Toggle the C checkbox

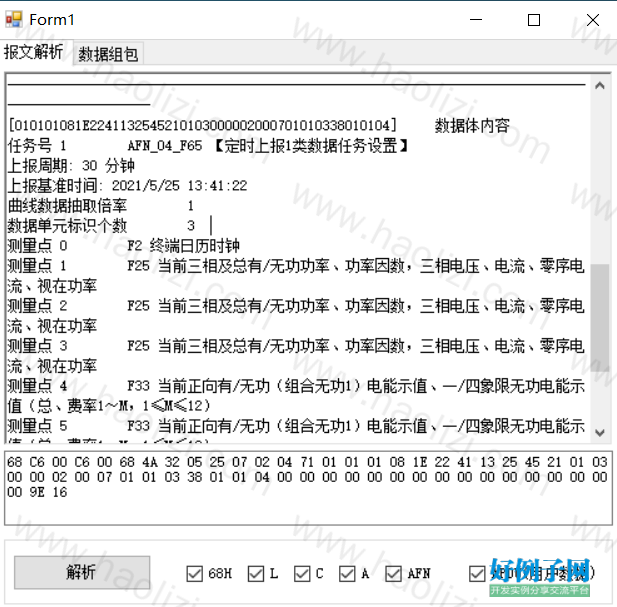coord(302,574)
